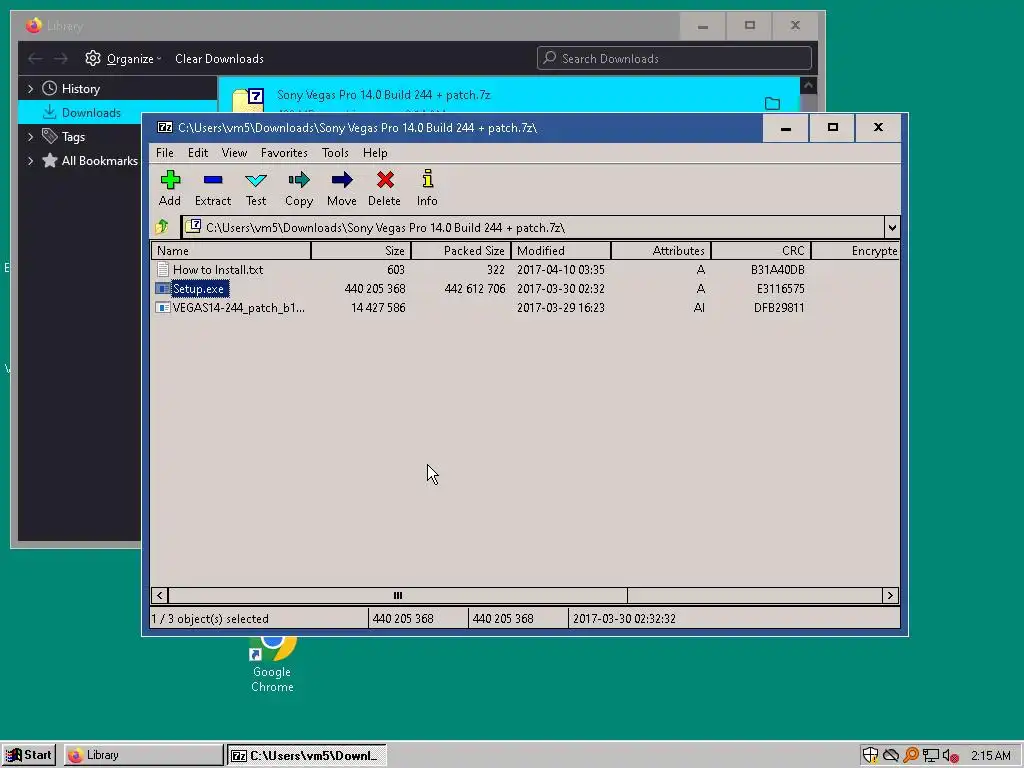Sort by the Size column header
1024x768 pixels.
click(361, 251)
